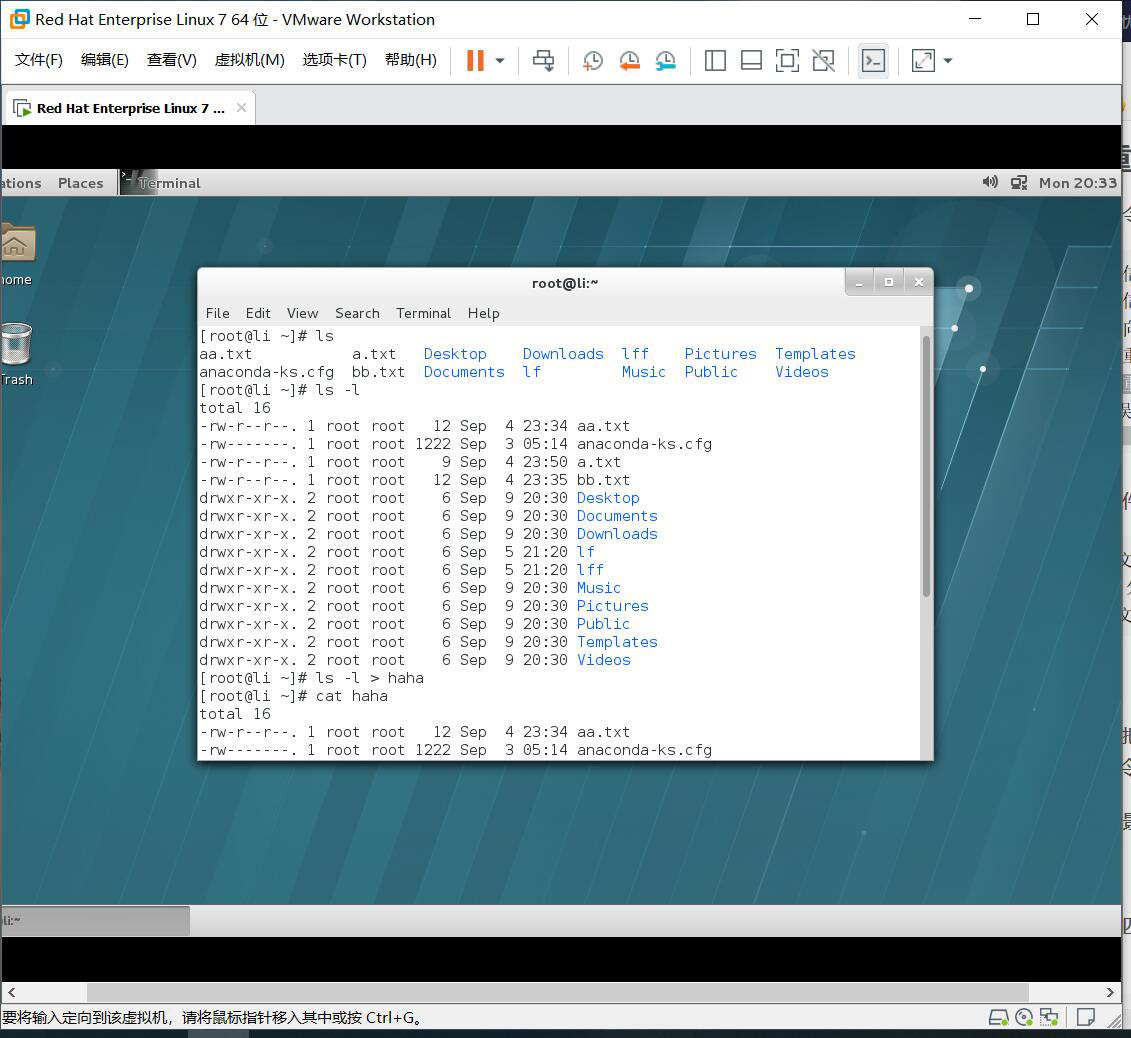Image resolution: width=1131 pixels, height=1038 pixels.
Task: Open the terminal Edit menu
Action: 258,313
